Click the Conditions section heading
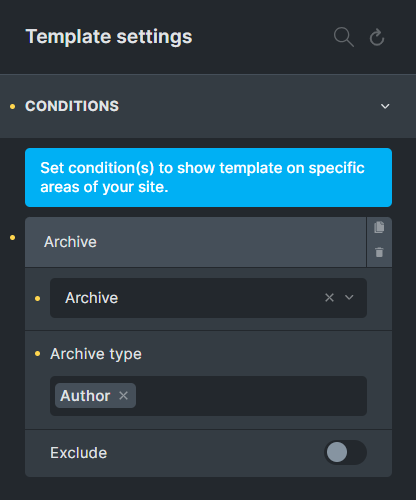Image resolution: width=416 pixels, height=500 pixels. tap(72, 106)
